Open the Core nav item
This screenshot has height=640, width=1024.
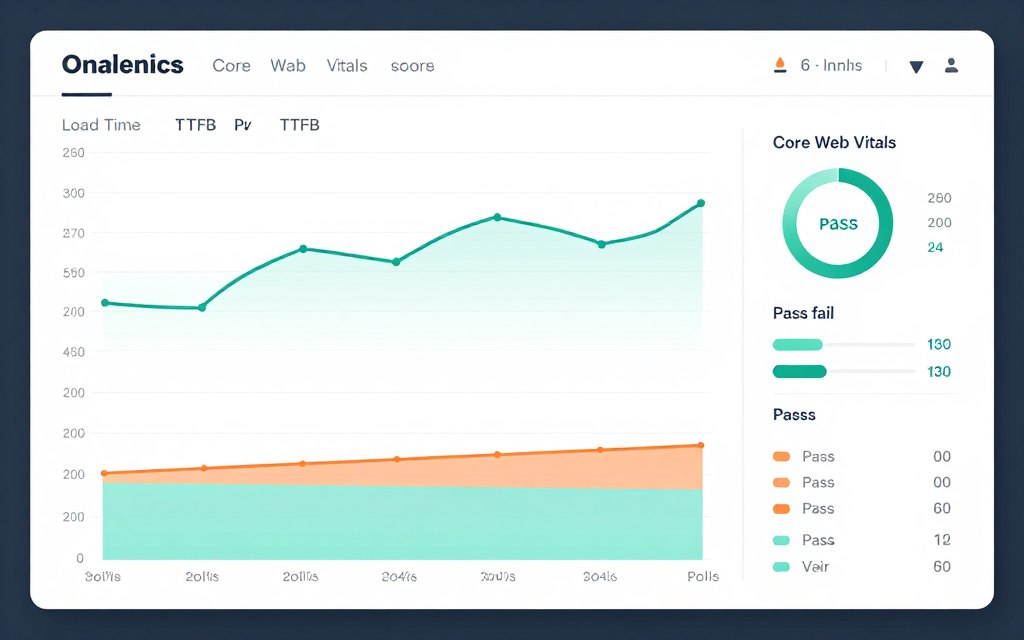click(x=231, y=66)
